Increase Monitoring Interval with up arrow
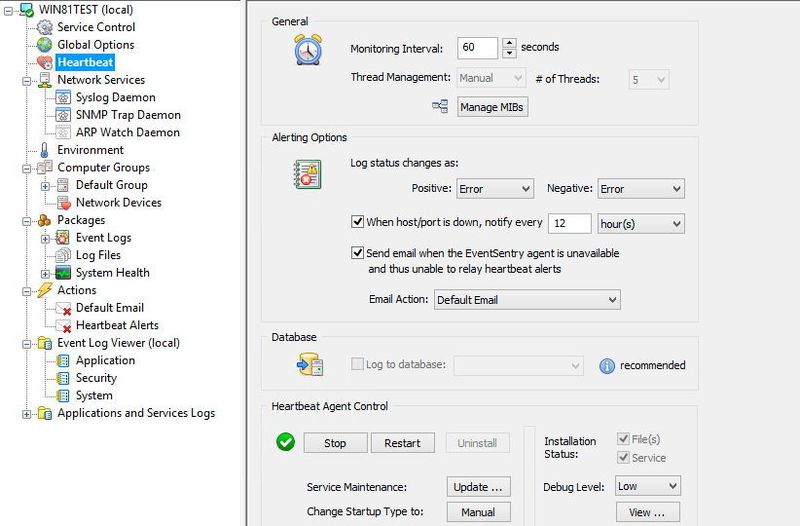Viewport: 800px width, 526px height. 509,43
